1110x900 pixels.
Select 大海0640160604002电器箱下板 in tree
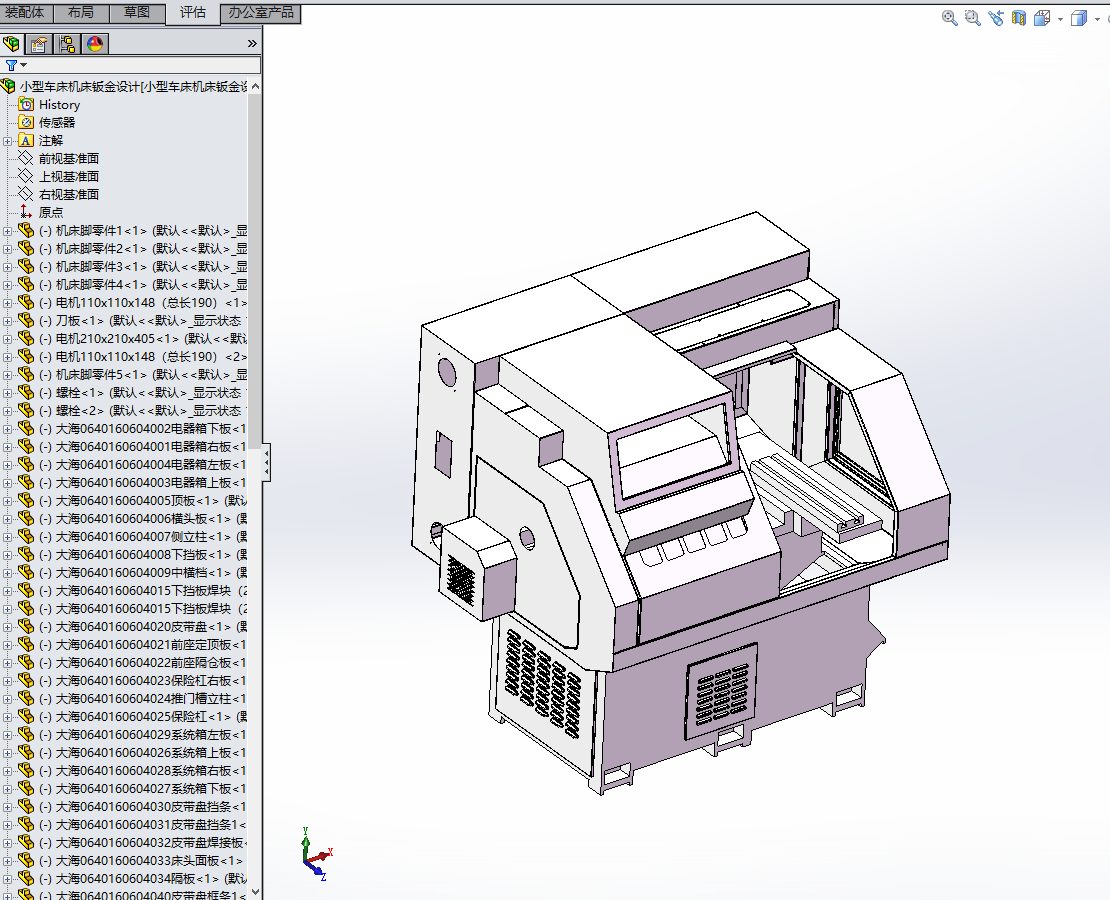coord(143,428)
